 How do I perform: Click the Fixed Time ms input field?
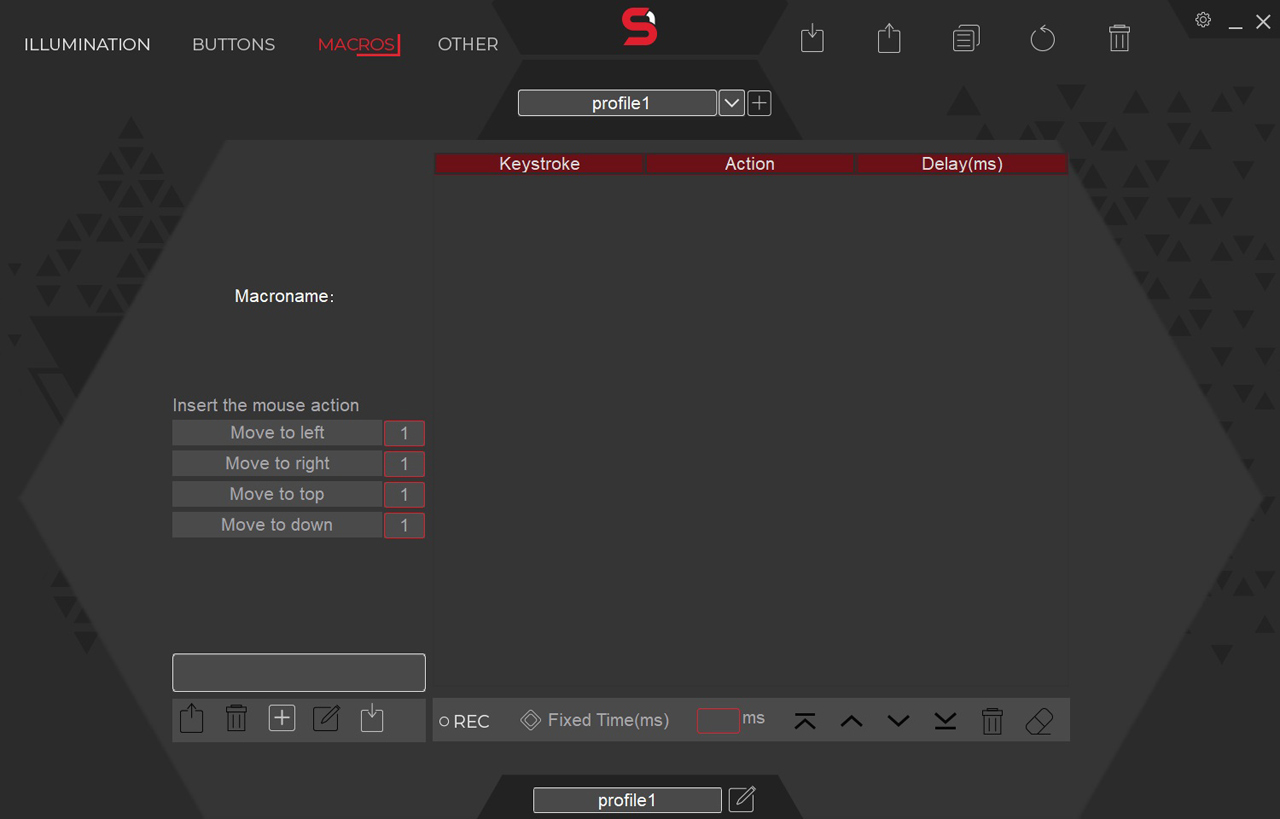click(718, 720)
